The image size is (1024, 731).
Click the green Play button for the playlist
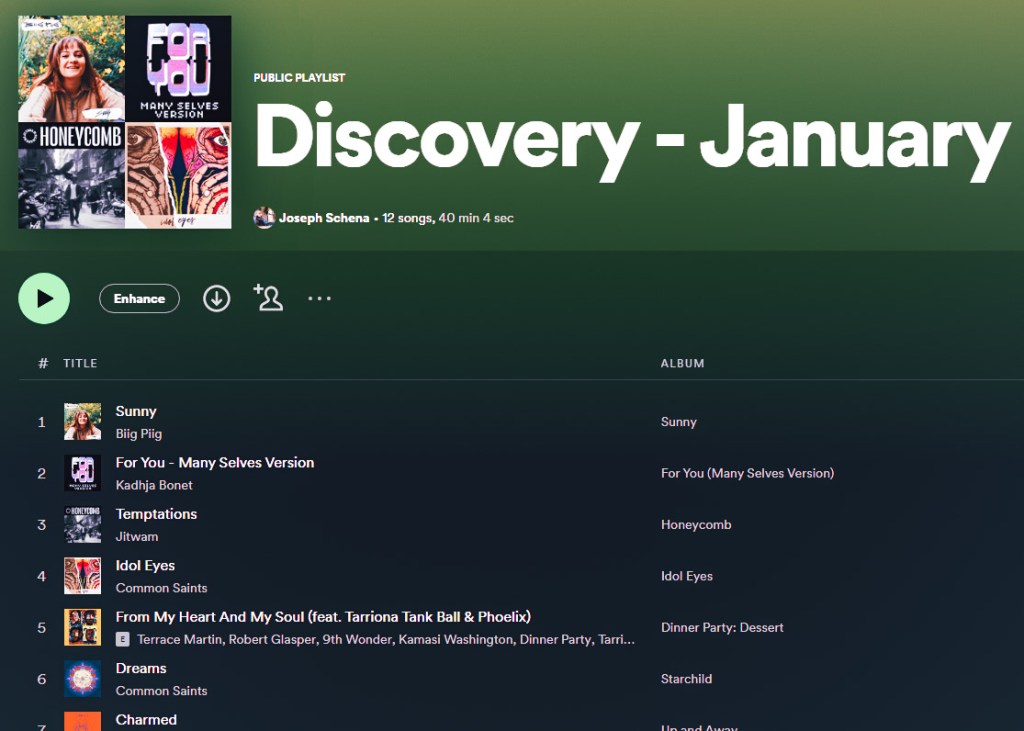(44, 298)
